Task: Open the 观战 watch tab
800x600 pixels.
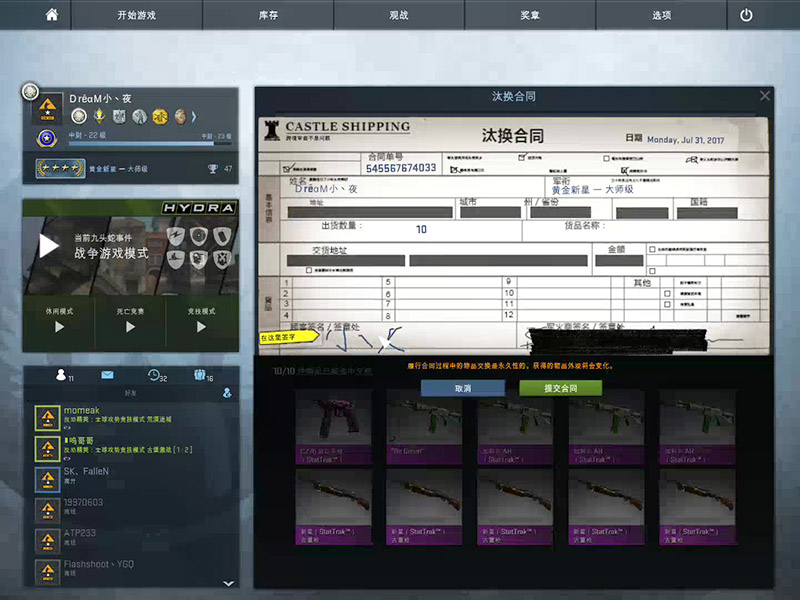Action: click(399, 15)
